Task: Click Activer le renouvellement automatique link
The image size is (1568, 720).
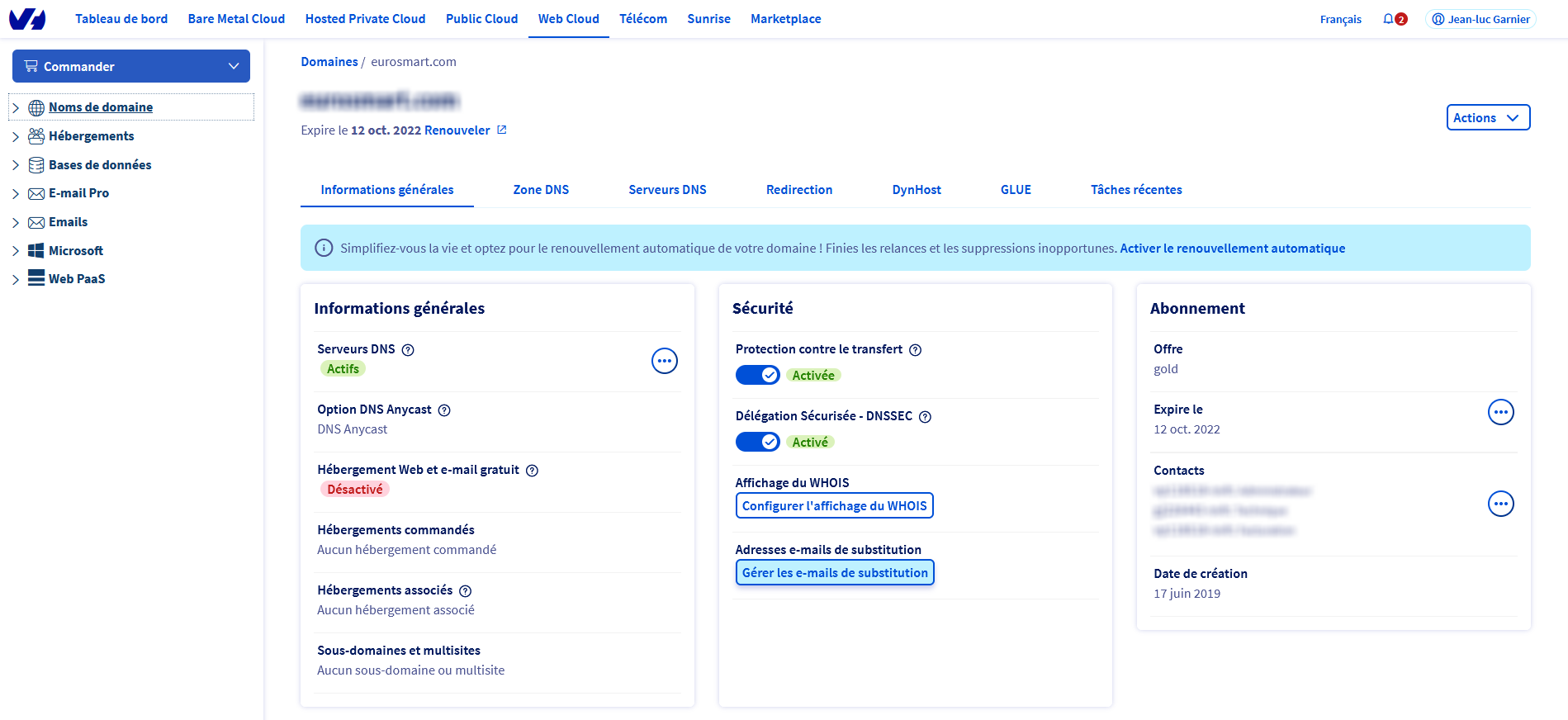Action: coord(1232,249)
